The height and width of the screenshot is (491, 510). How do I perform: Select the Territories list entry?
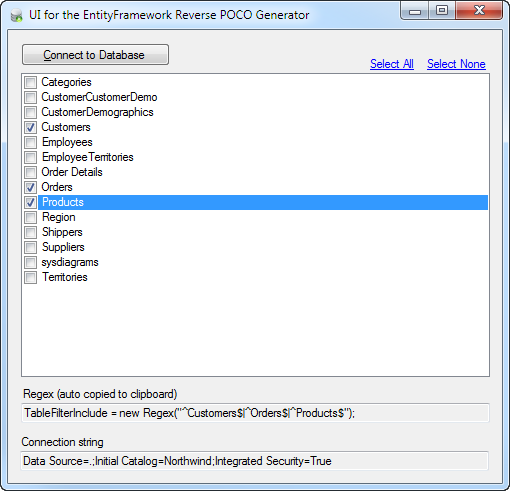click(65, 277)
